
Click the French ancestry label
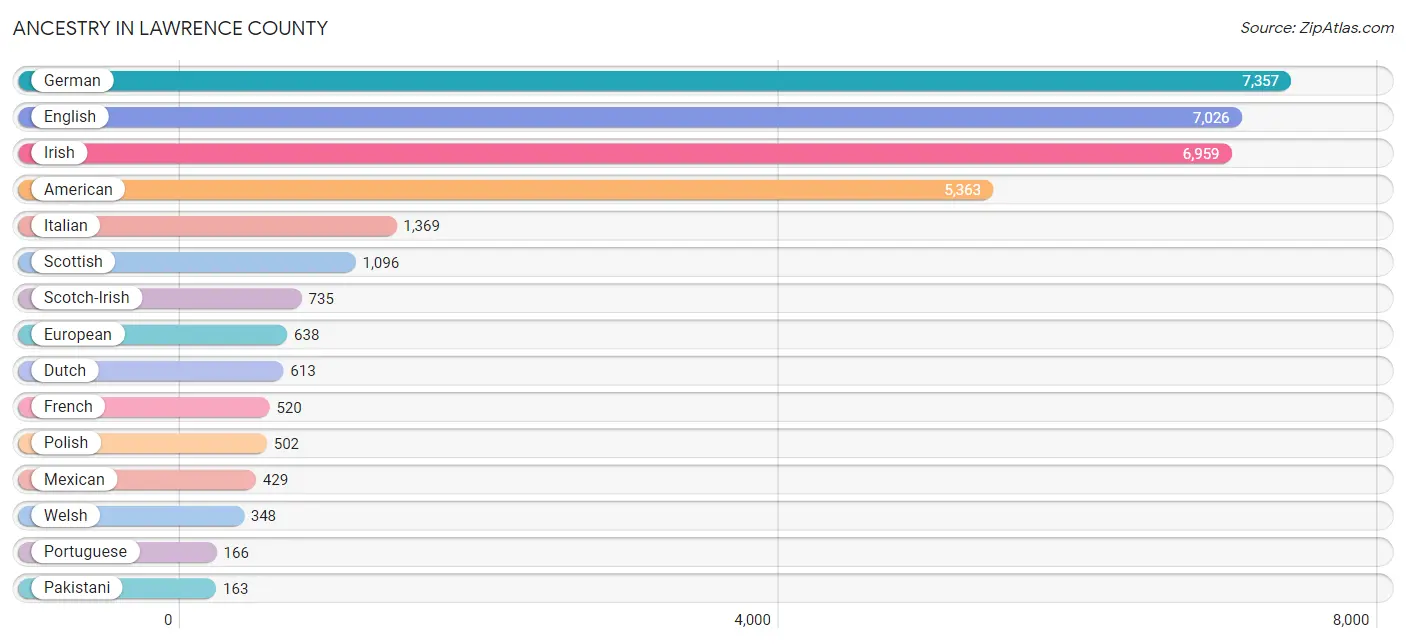[68, 407]
